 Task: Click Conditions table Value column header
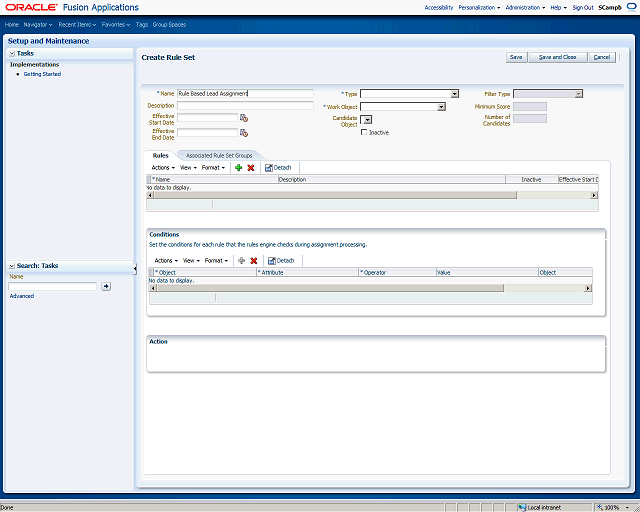tap(487, 272)
